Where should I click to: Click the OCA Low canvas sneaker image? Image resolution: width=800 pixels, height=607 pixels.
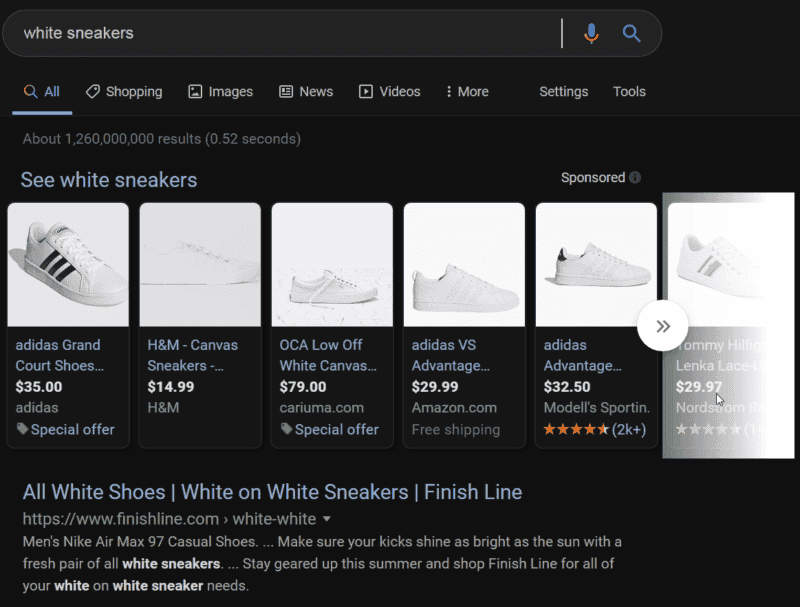coord(332,265)
